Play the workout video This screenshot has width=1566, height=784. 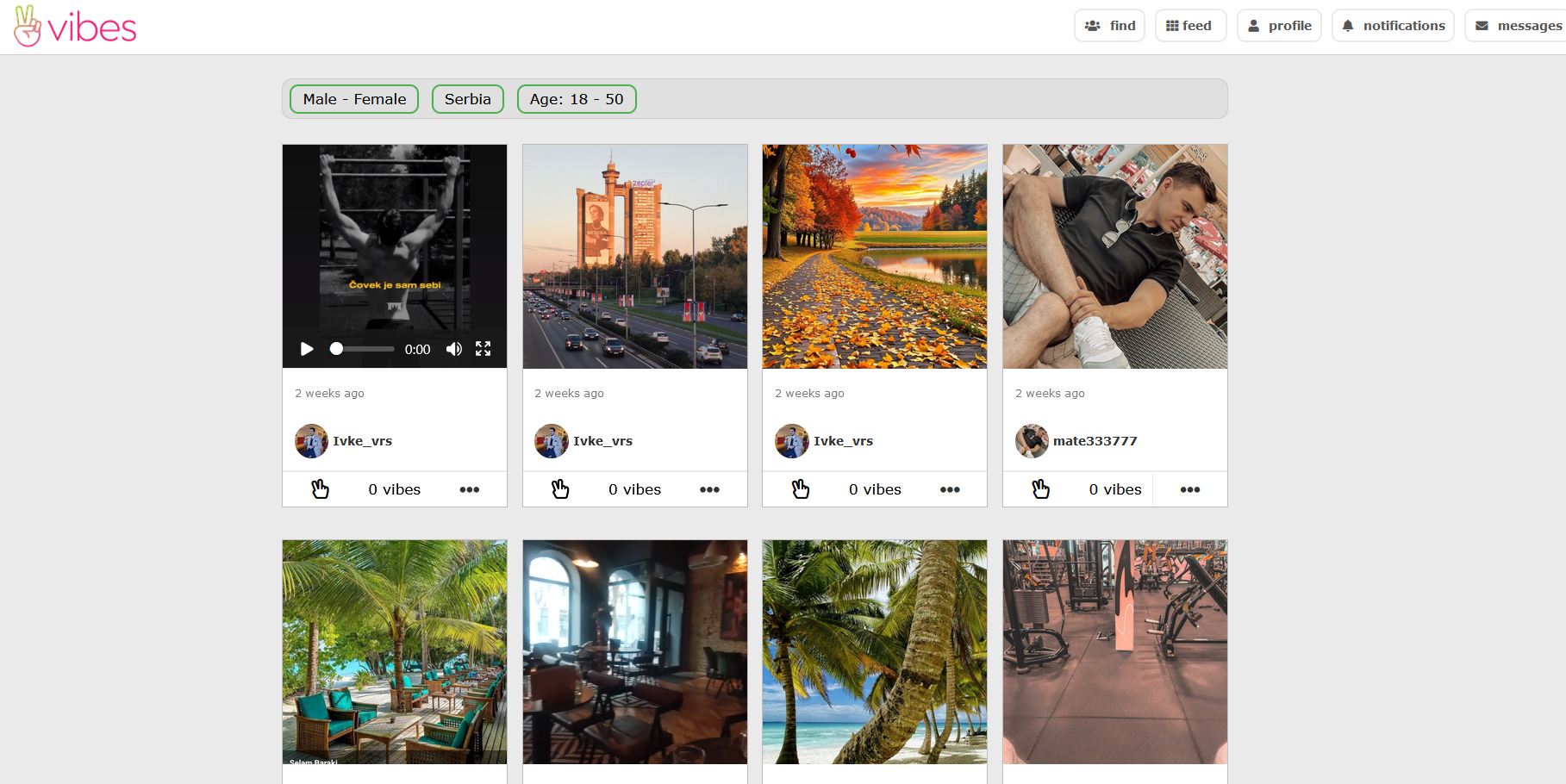pos(307,349)
